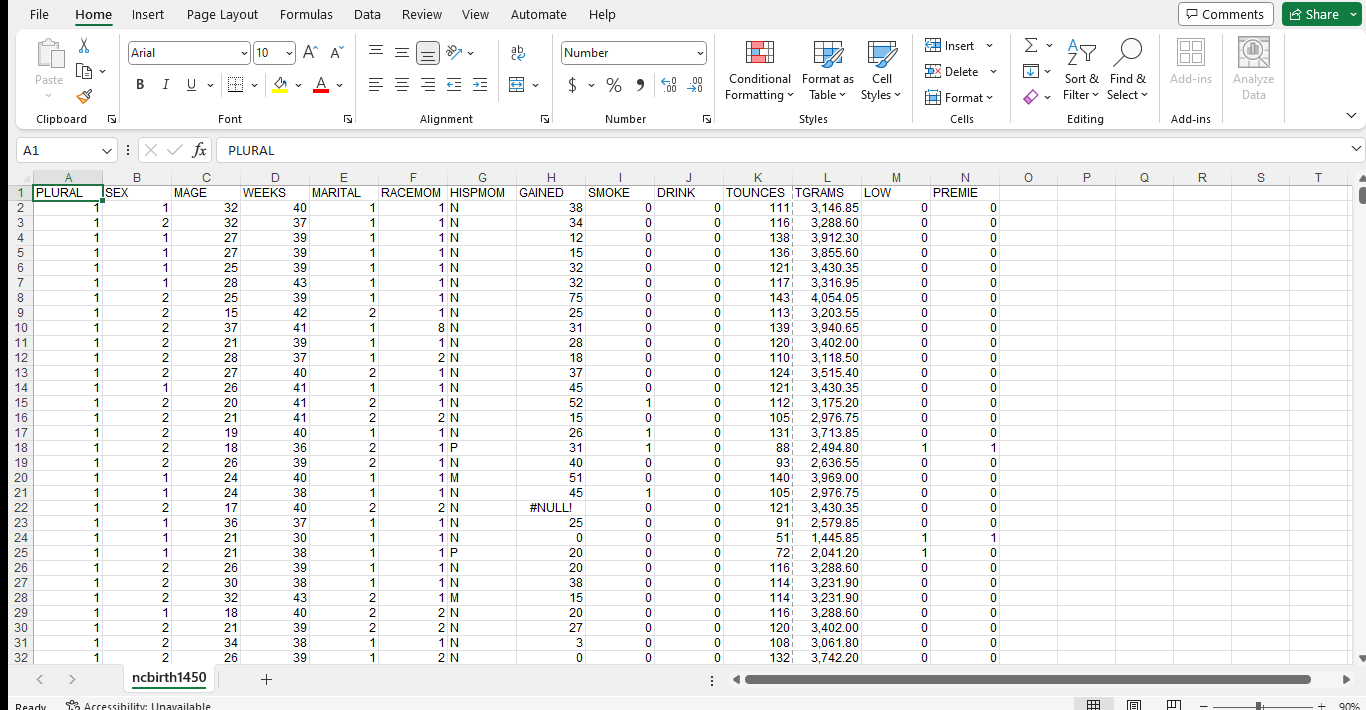This screenshot has width=1366, height=710.
Task: Select the ncbirth1450 sheet tab
Action: pyautogui.click(x=168, y=678)
